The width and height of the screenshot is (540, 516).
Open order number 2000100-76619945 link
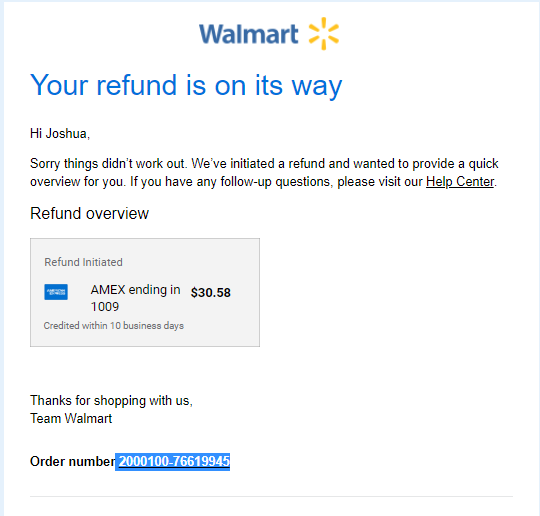point(174,461)
